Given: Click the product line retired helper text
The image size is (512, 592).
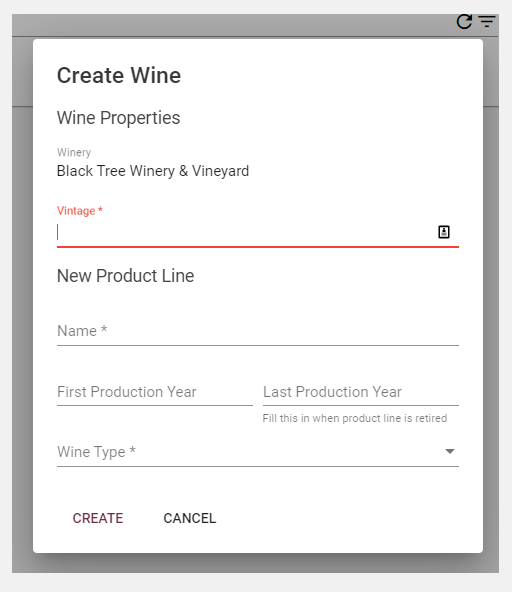Looking at the screenshot, I should (x=355, y=418).
